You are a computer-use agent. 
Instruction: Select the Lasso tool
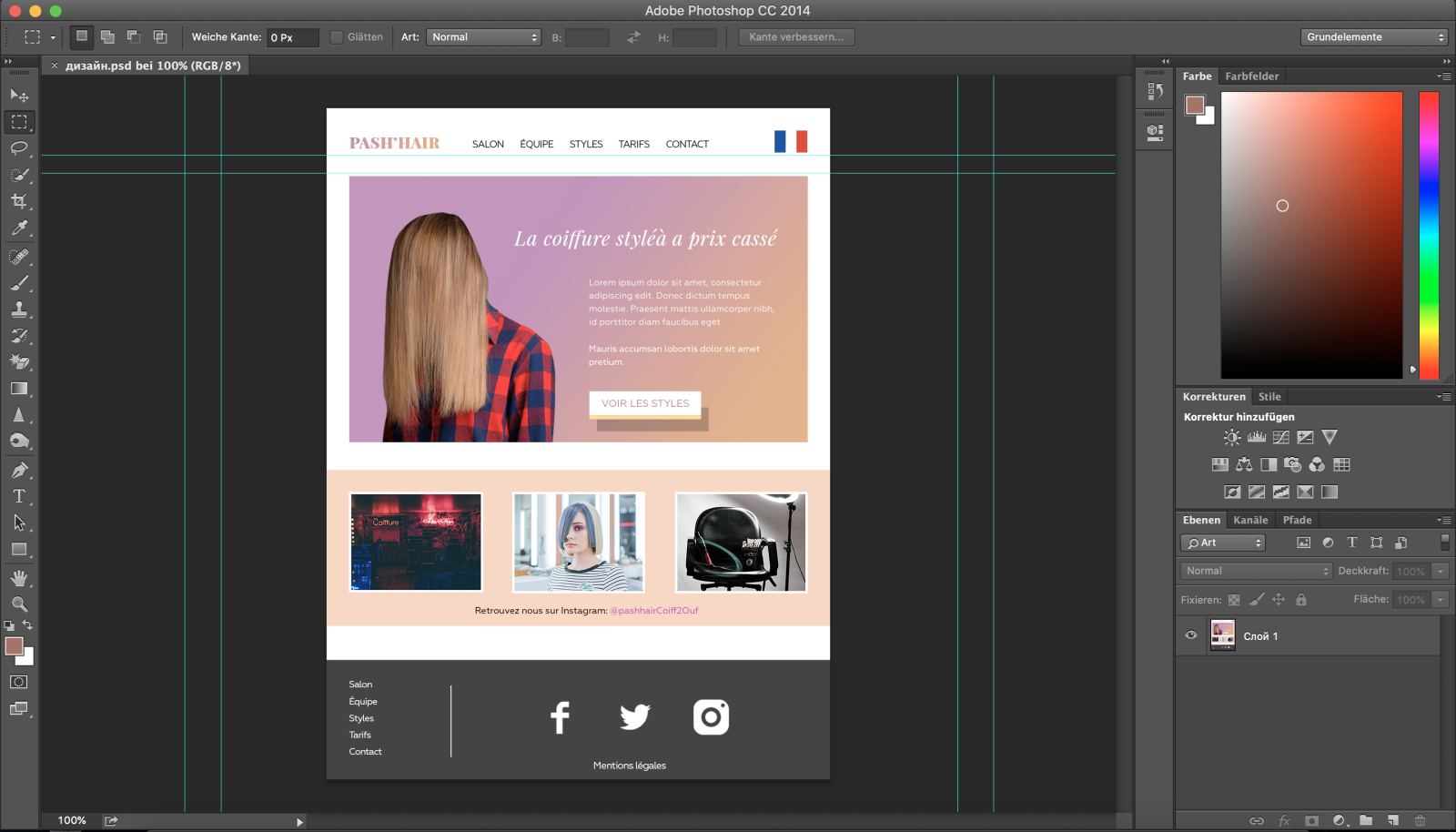[19, 148]
